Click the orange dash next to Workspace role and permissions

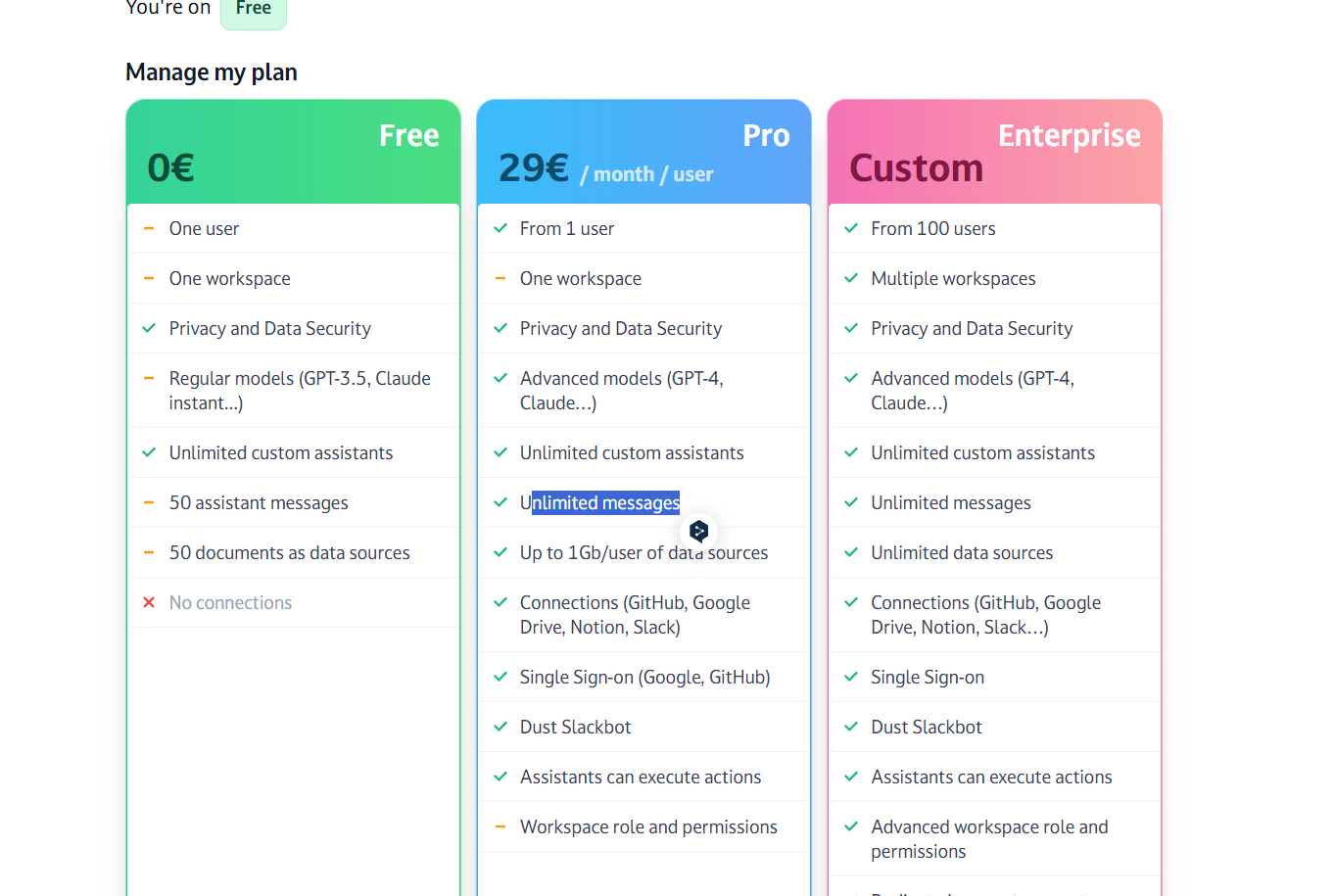500,826
